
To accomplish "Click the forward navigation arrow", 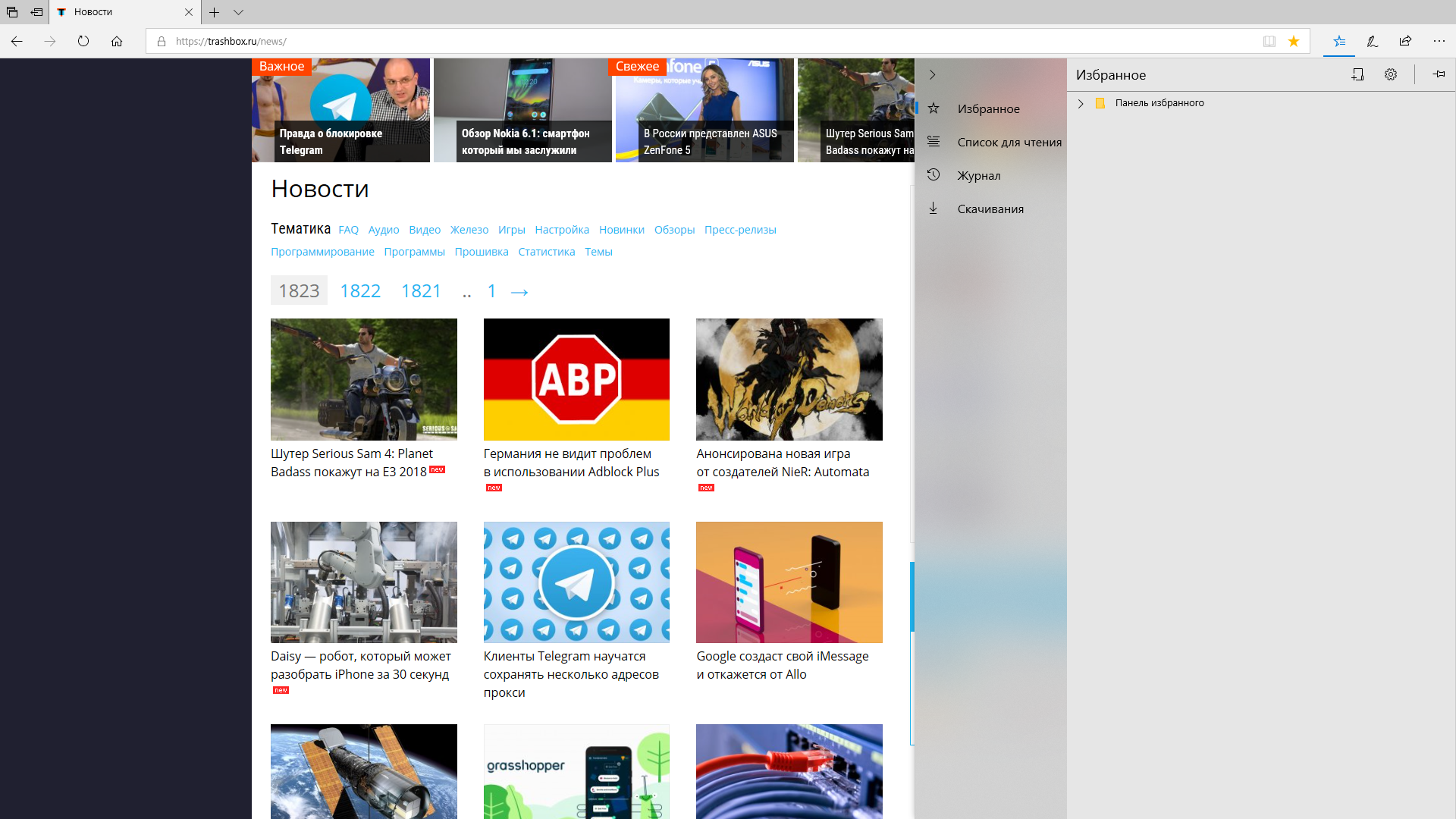I will click(50, 41).
